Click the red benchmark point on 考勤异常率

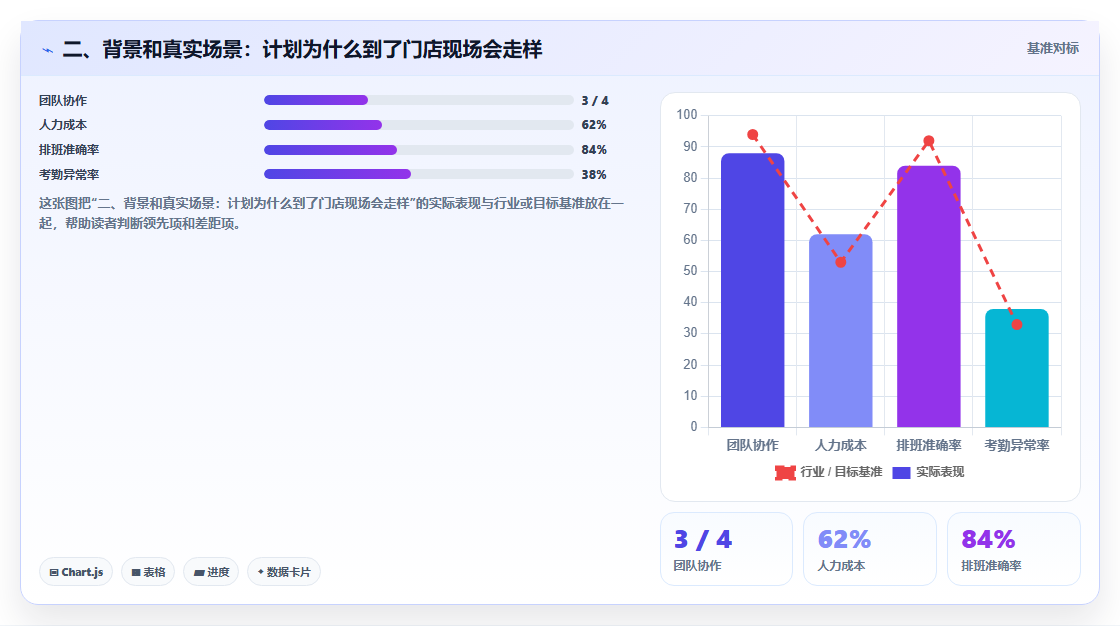pyautogui.click(x=1016, y=324)
